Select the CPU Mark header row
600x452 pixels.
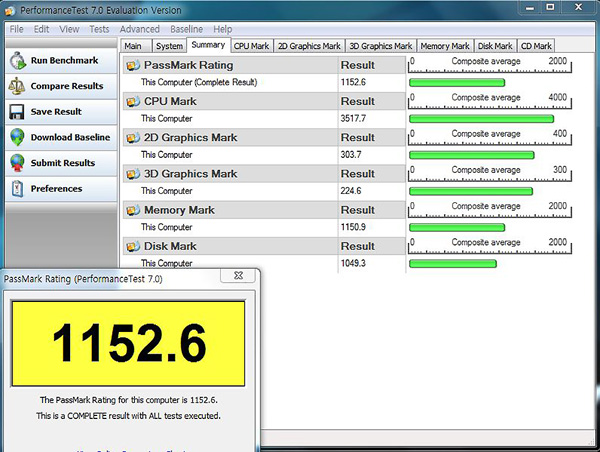pyautogui.click(x=264, y=101)
